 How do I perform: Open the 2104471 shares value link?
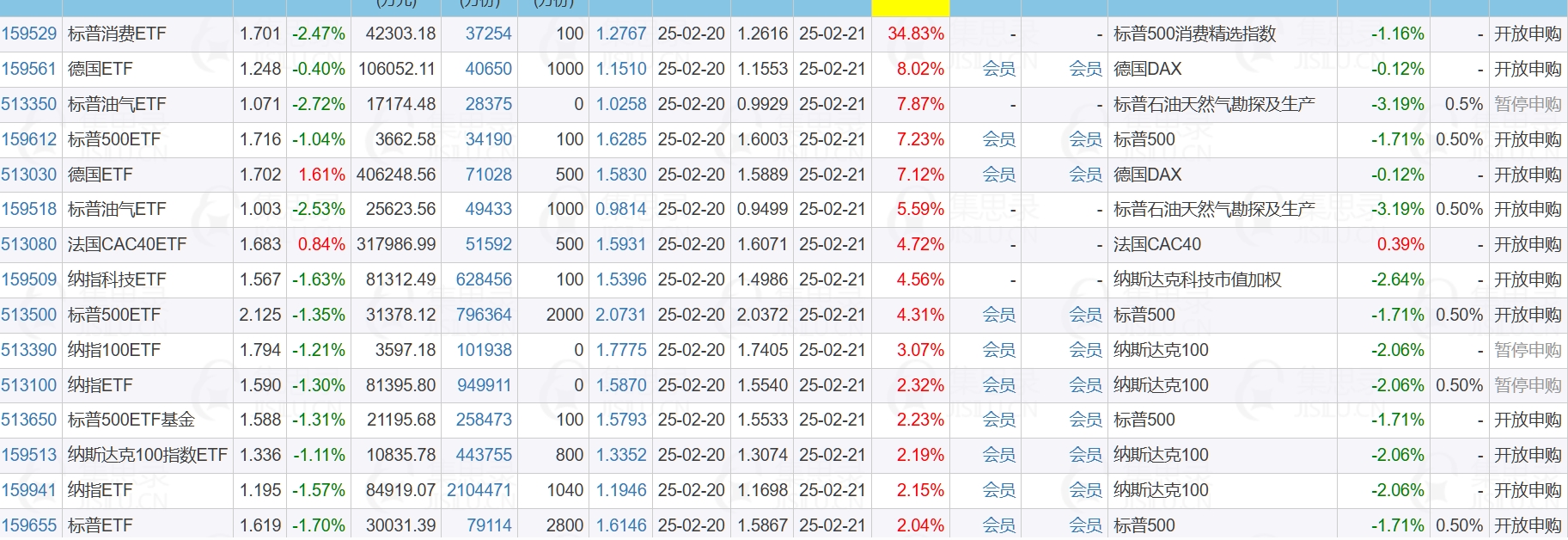(x=479, y=490)
